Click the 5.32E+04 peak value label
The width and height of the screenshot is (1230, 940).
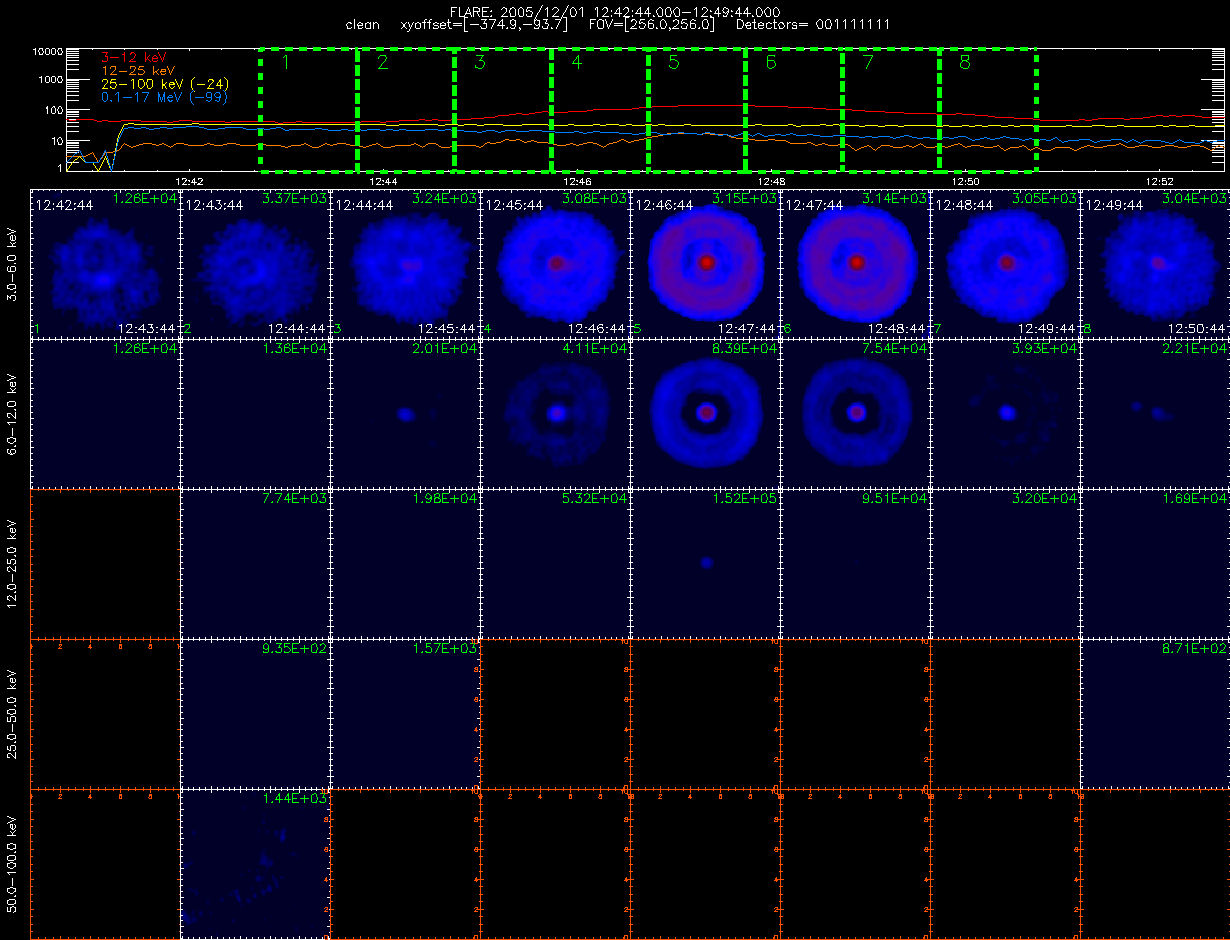coord(594,499)
